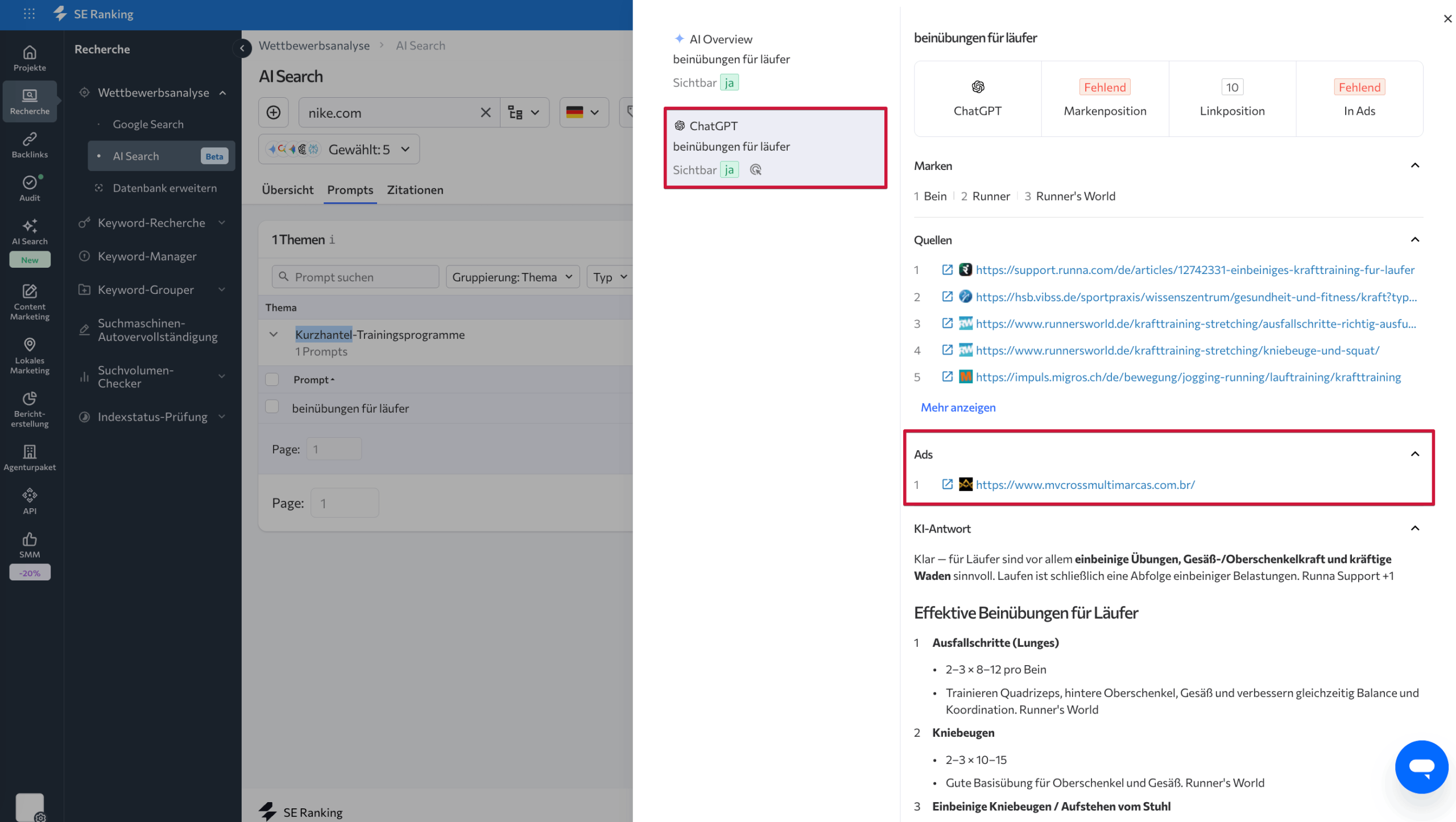Collapse the Recherche panel with arrow button

pyautogui.click(x=242, y=48)
